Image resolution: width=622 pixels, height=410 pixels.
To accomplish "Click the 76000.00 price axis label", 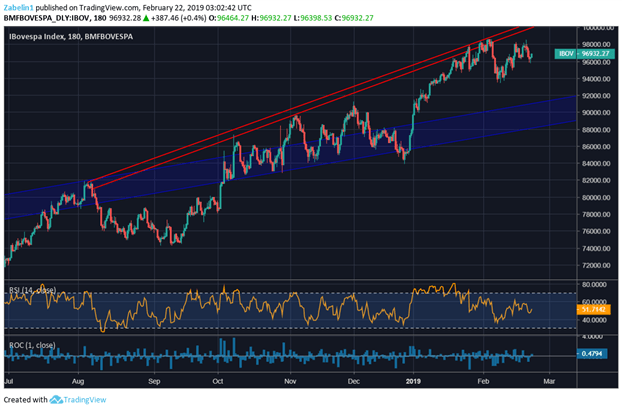I will click(x=596, y=232).
